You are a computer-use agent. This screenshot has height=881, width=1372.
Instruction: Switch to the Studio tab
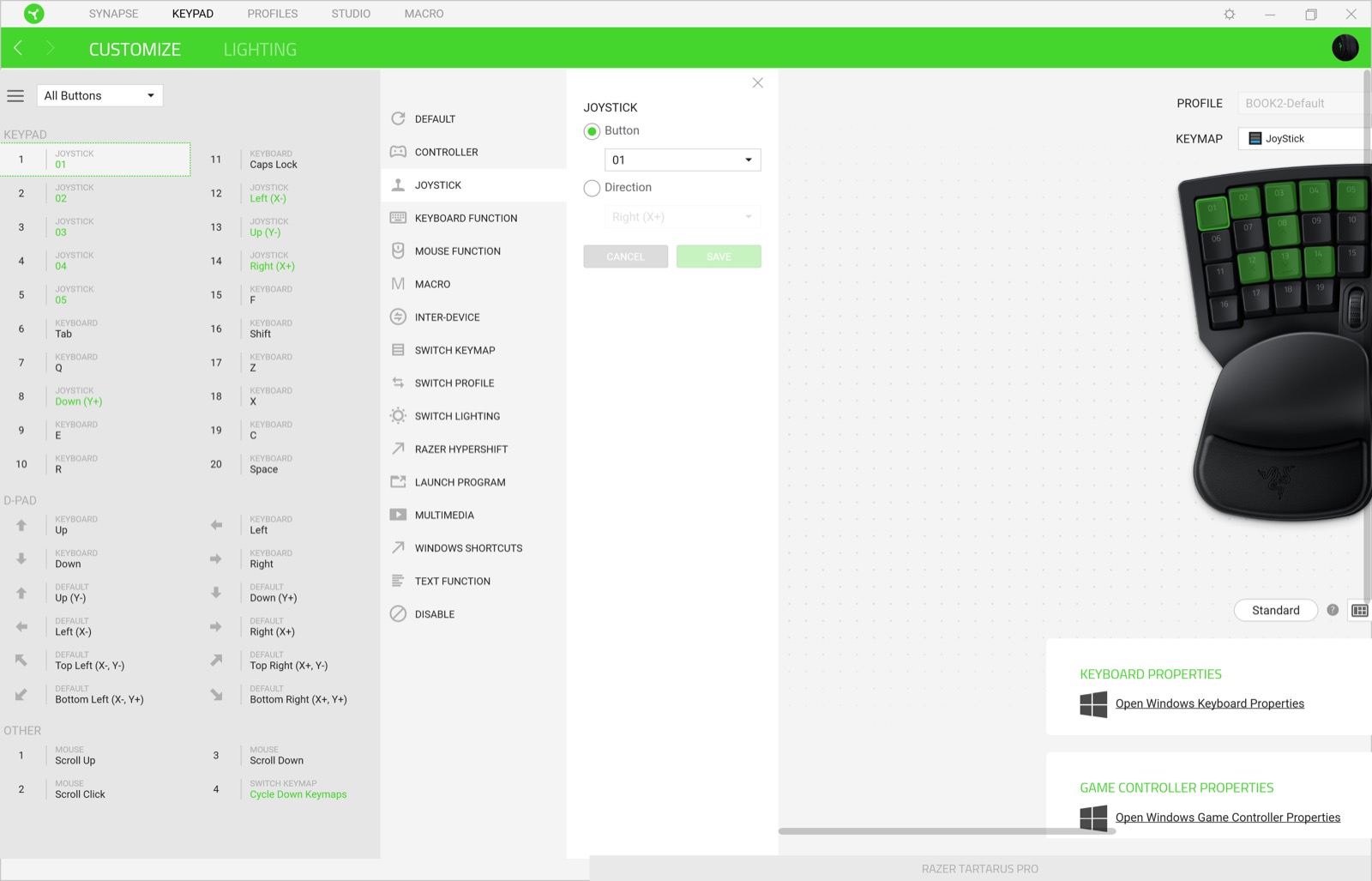(x=351, y=14)
